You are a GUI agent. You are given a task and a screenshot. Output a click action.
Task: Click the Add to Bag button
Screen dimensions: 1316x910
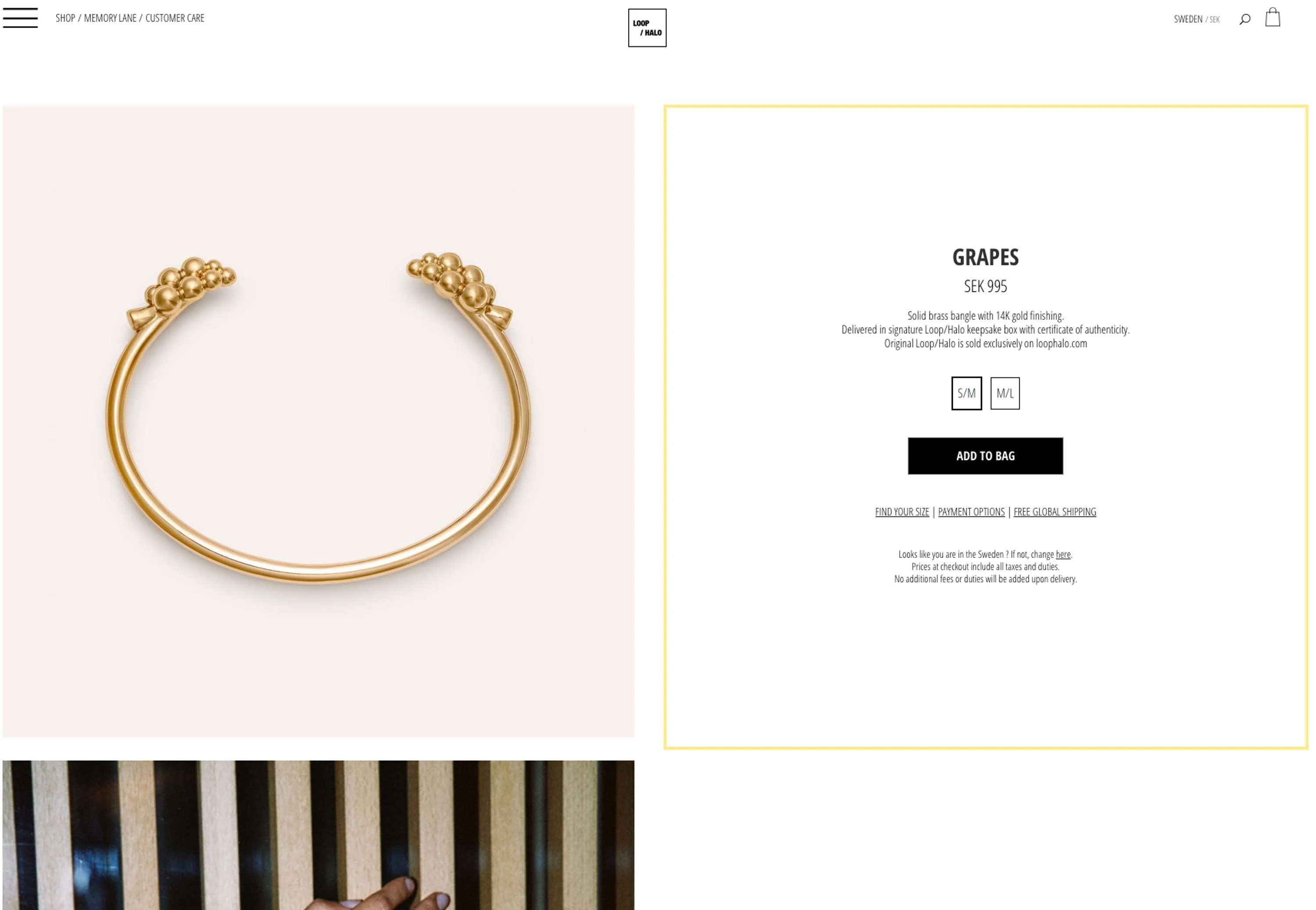985,455
